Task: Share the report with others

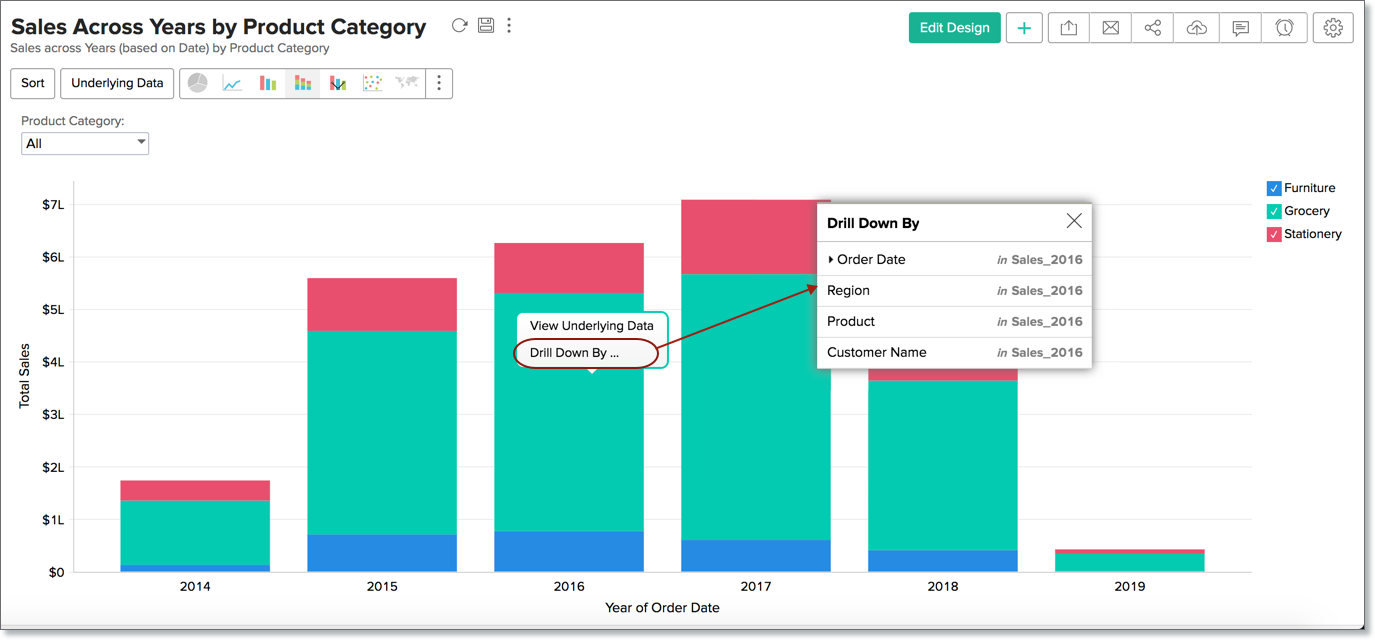Action: coord(1152,27)
